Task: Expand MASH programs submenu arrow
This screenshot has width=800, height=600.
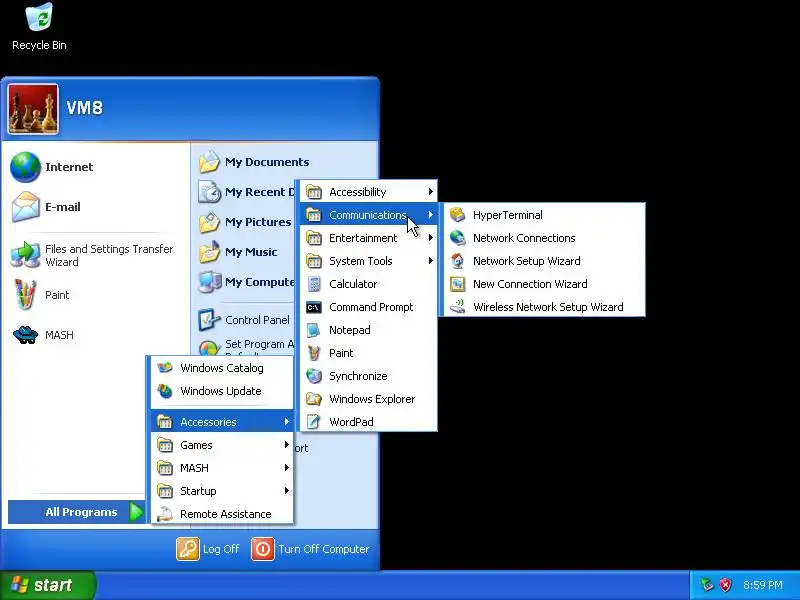Action: [286, 468]
